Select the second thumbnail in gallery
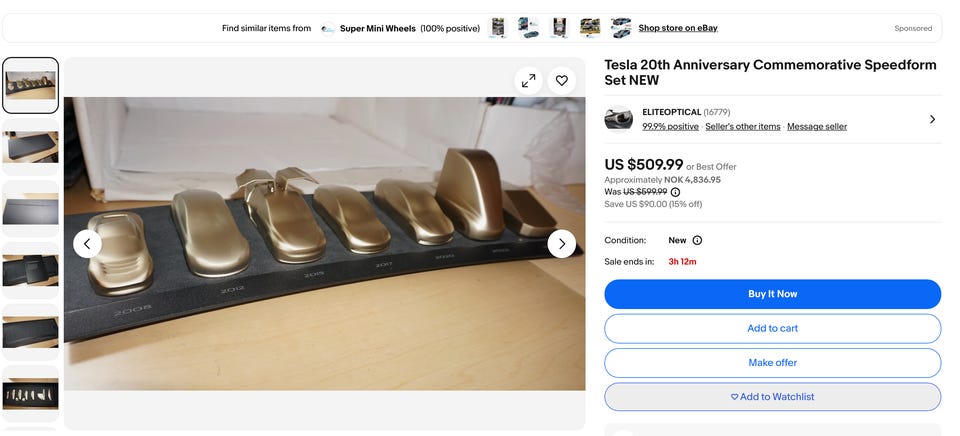 click(x=31, y=147)
